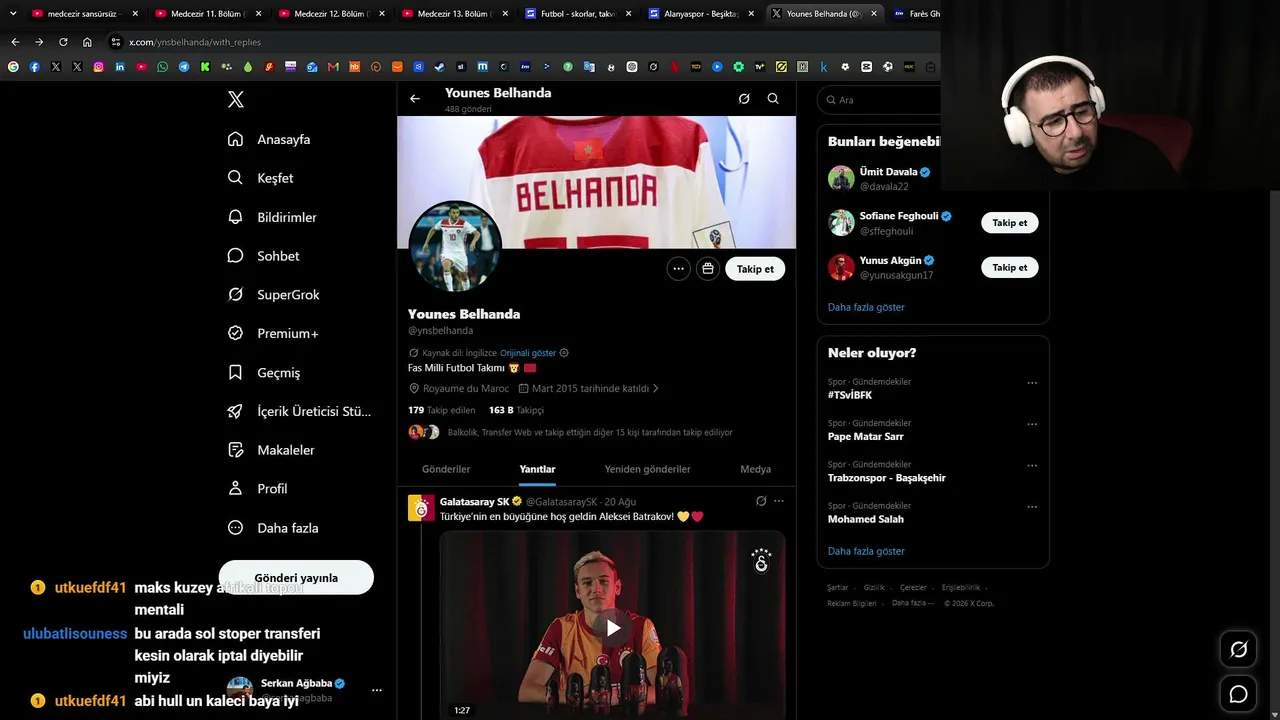
Task: Reload the page in browser toolbar
Action: [x=63, y=42]
